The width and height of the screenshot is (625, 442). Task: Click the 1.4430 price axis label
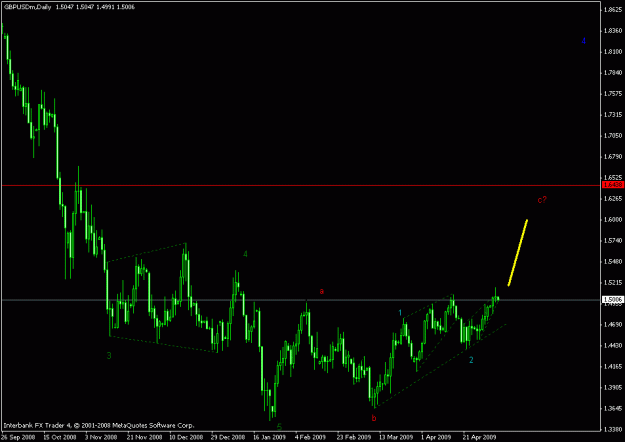(x=613, y=346)
